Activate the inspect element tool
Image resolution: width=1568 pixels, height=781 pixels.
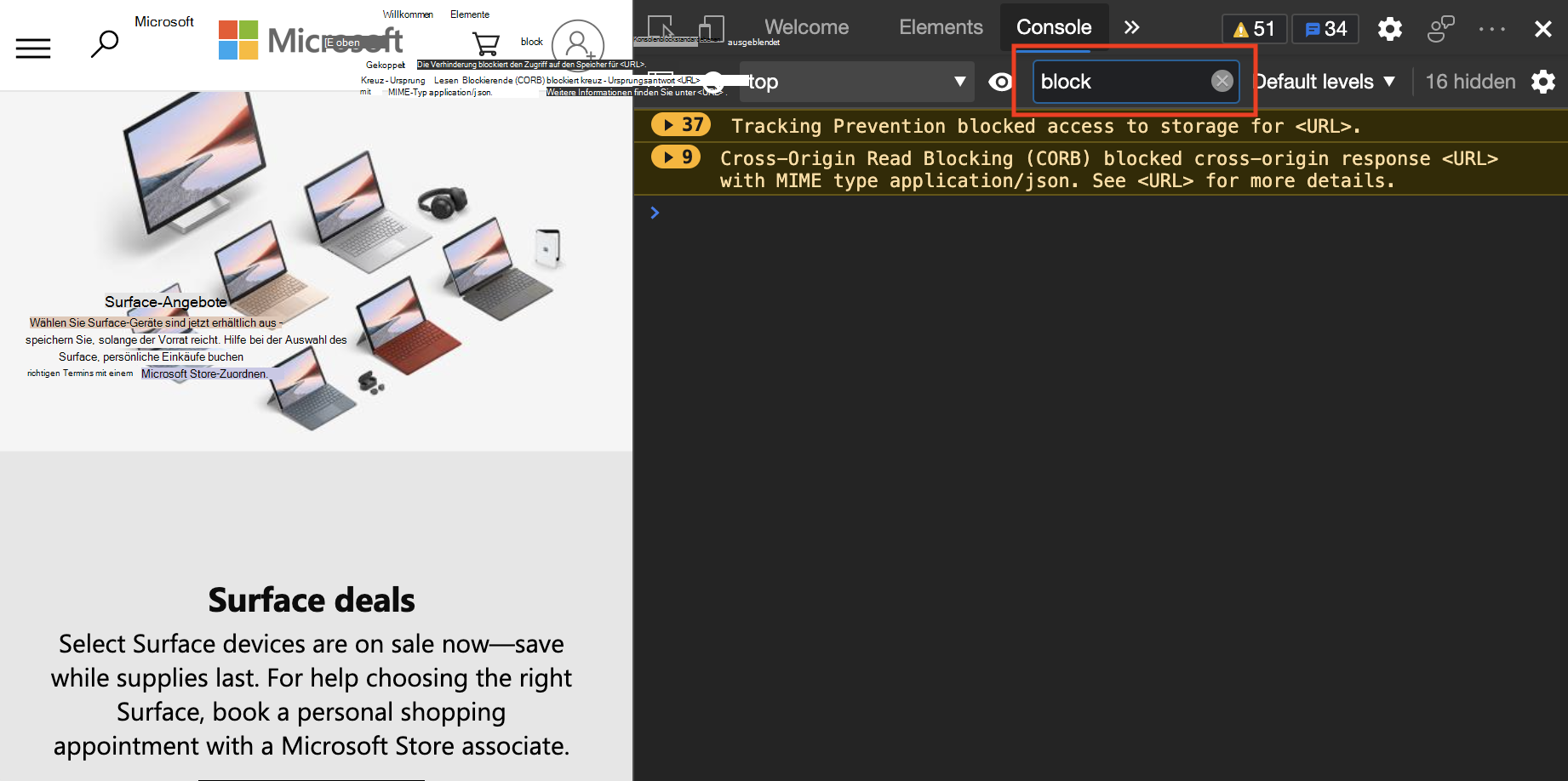click(661, 28)
